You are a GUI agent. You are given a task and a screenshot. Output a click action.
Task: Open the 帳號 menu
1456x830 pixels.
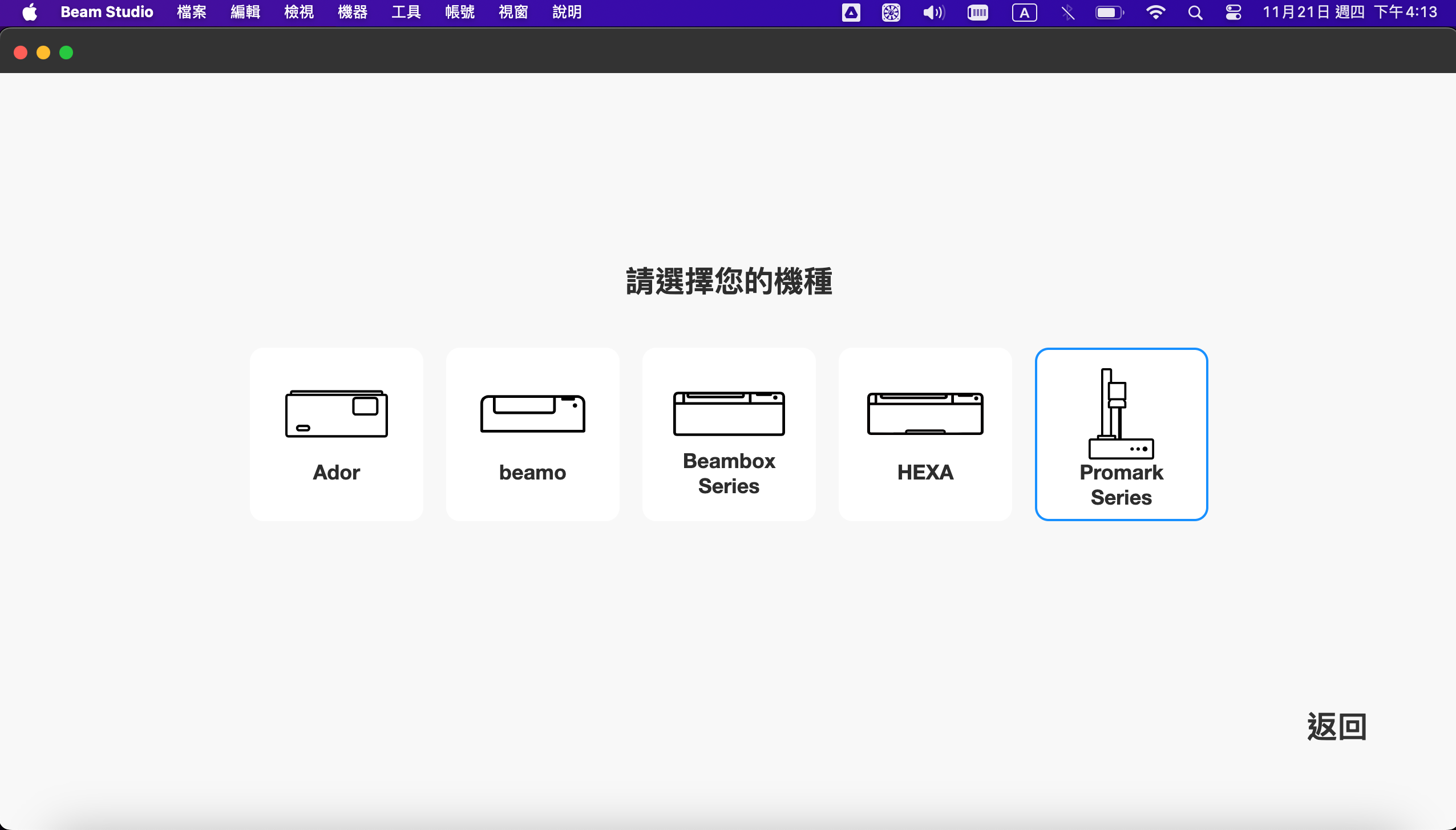460,12
